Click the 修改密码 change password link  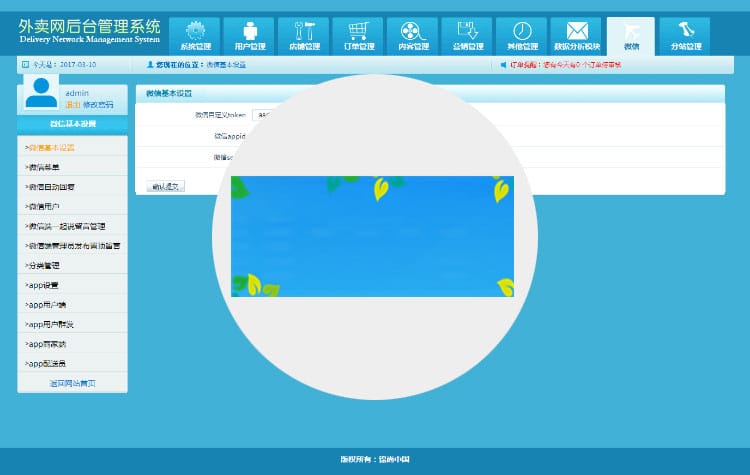[98, 105]
